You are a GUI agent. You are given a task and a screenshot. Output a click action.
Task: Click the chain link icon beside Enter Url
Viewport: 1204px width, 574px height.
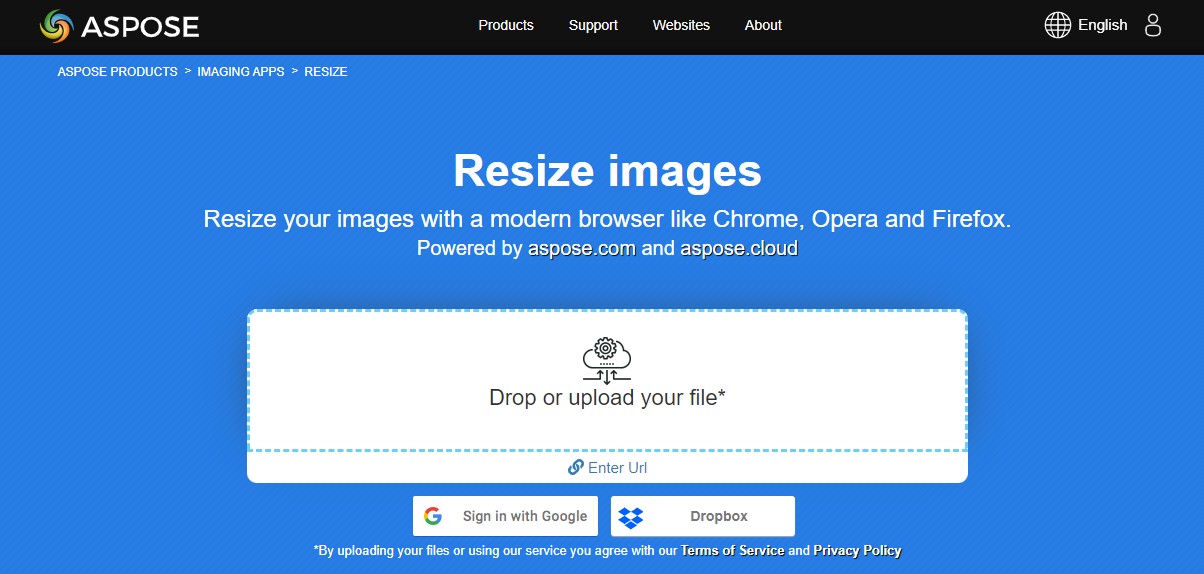(575, 467)
